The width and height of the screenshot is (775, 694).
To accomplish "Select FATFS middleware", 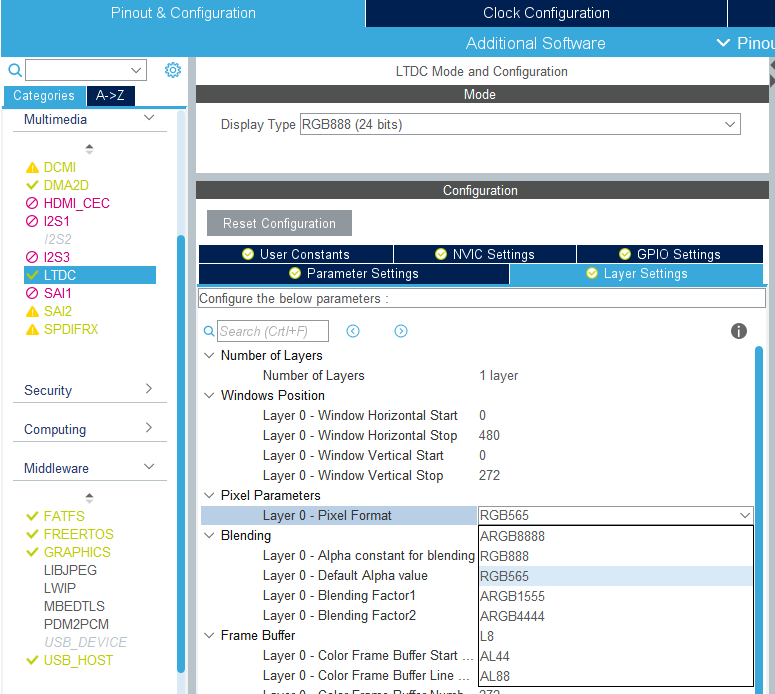I will pyautogui.click(x=64, y=516).
